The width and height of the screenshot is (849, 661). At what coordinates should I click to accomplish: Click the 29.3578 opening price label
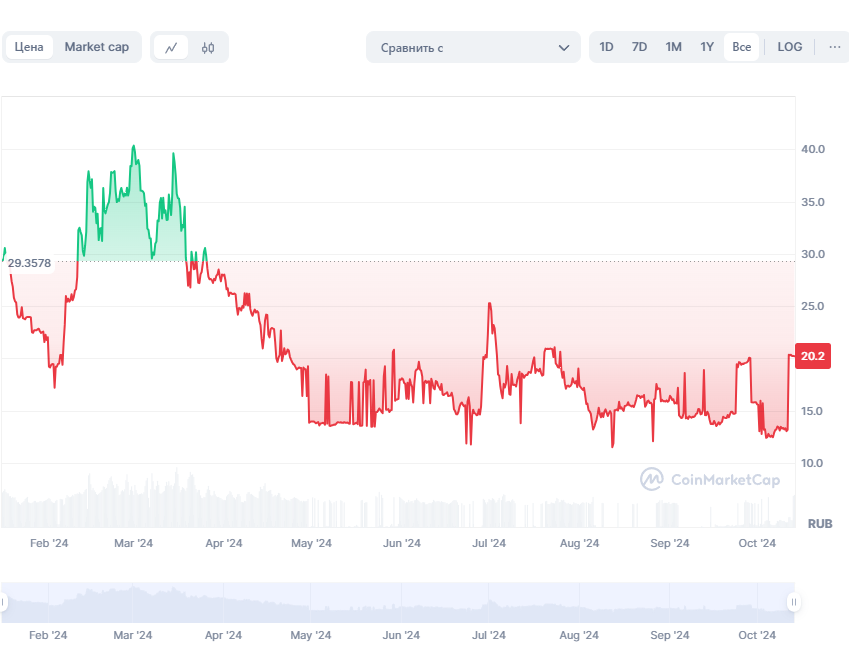(x=29, y=263)
